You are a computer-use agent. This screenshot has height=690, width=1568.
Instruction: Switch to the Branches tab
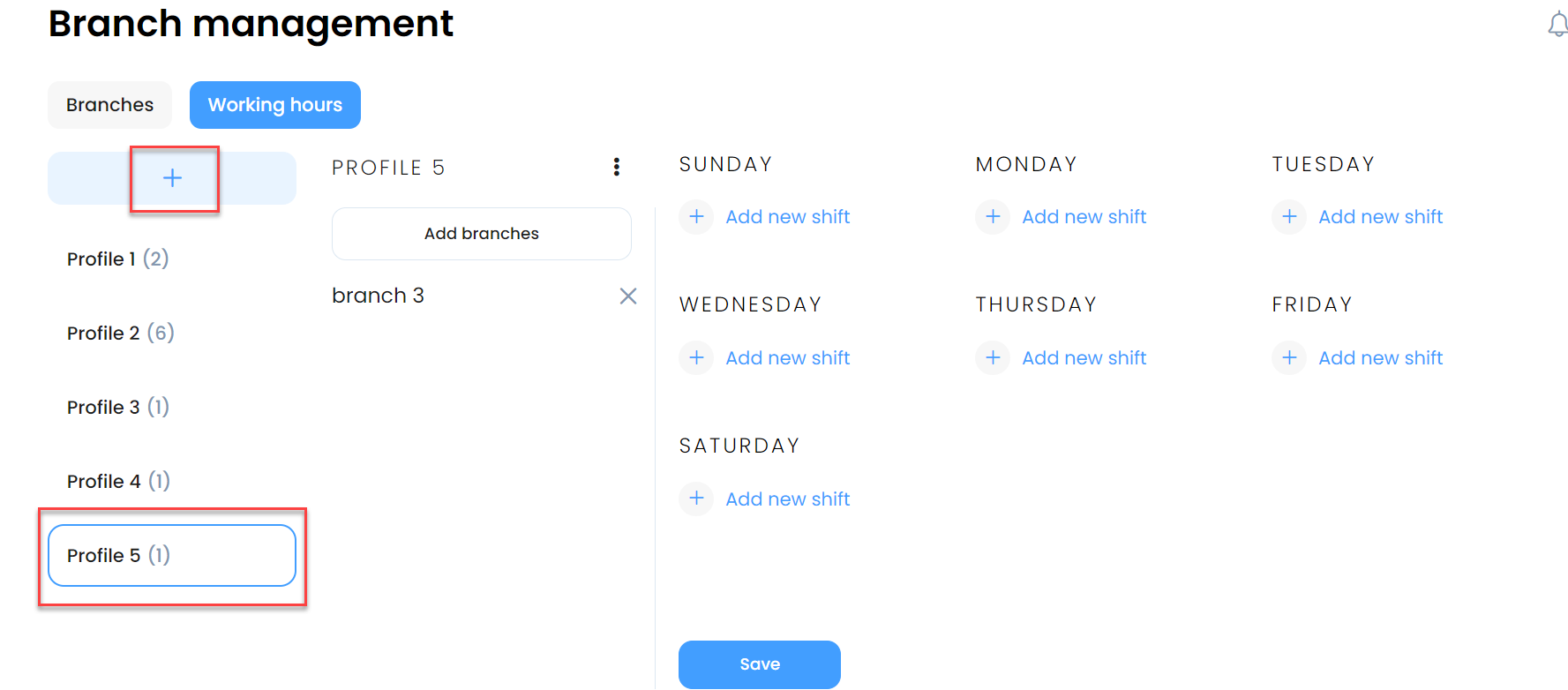pyautogui.click(x=109, y=105)
